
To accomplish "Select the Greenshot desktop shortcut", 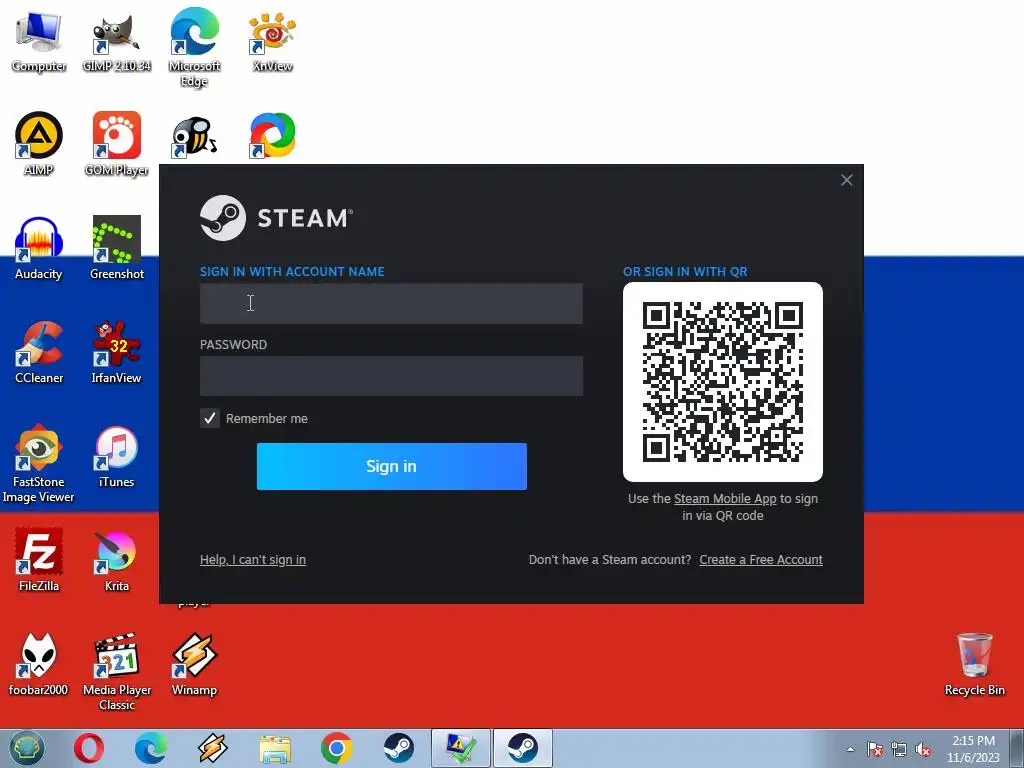I will (x=116, y=248).
